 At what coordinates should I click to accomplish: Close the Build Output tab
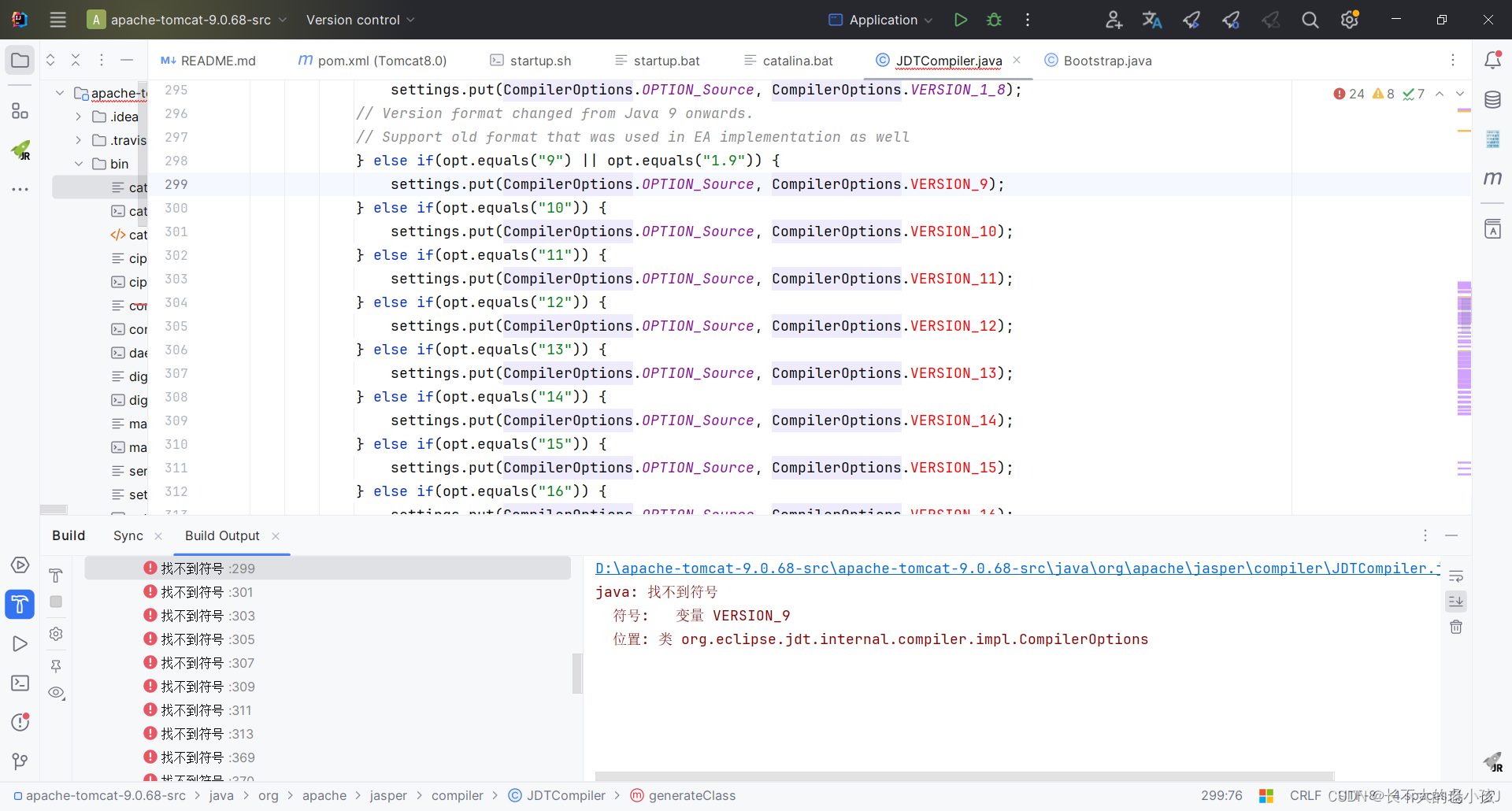point(276,535)
